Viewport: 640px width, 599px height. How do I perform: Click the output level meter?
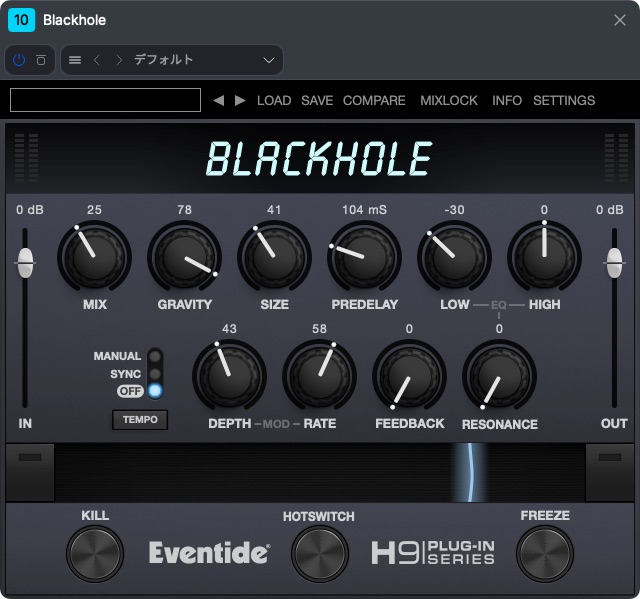pyautogui.click(x=616, y=158)
